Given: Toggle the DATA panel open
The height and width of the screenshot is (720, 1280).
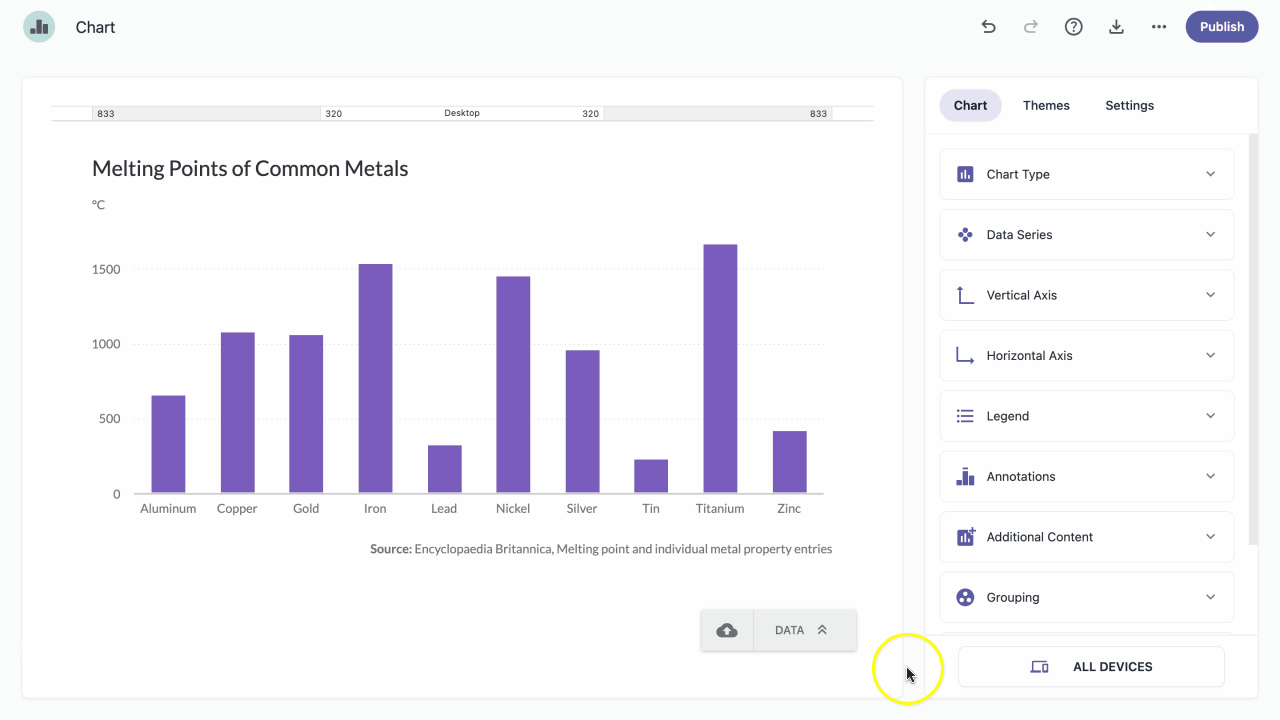Looking at the screenshot, I should [805, 630].
